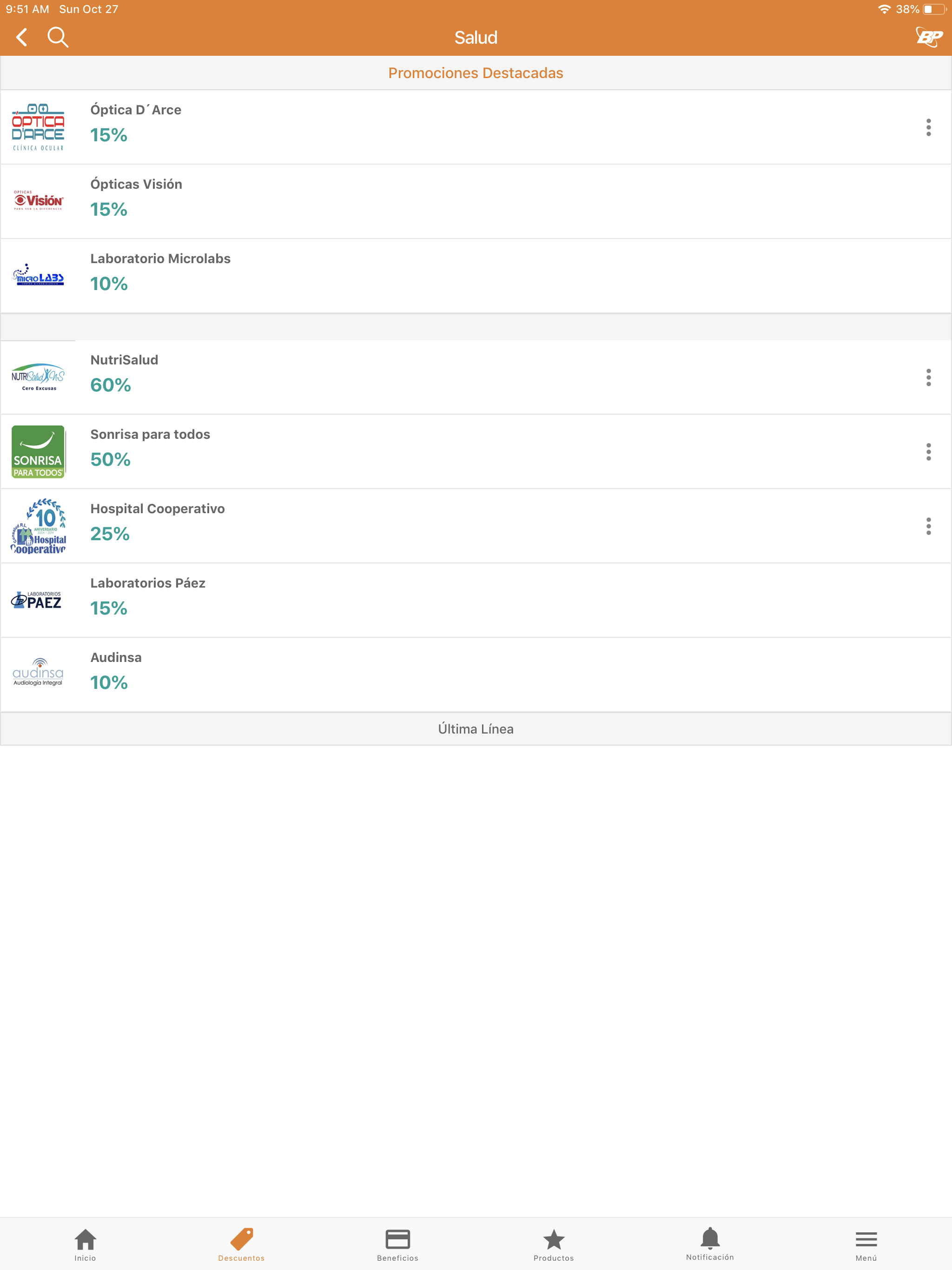Open search with the magnifier icon

pyautogui.click(x=58, y=37)
